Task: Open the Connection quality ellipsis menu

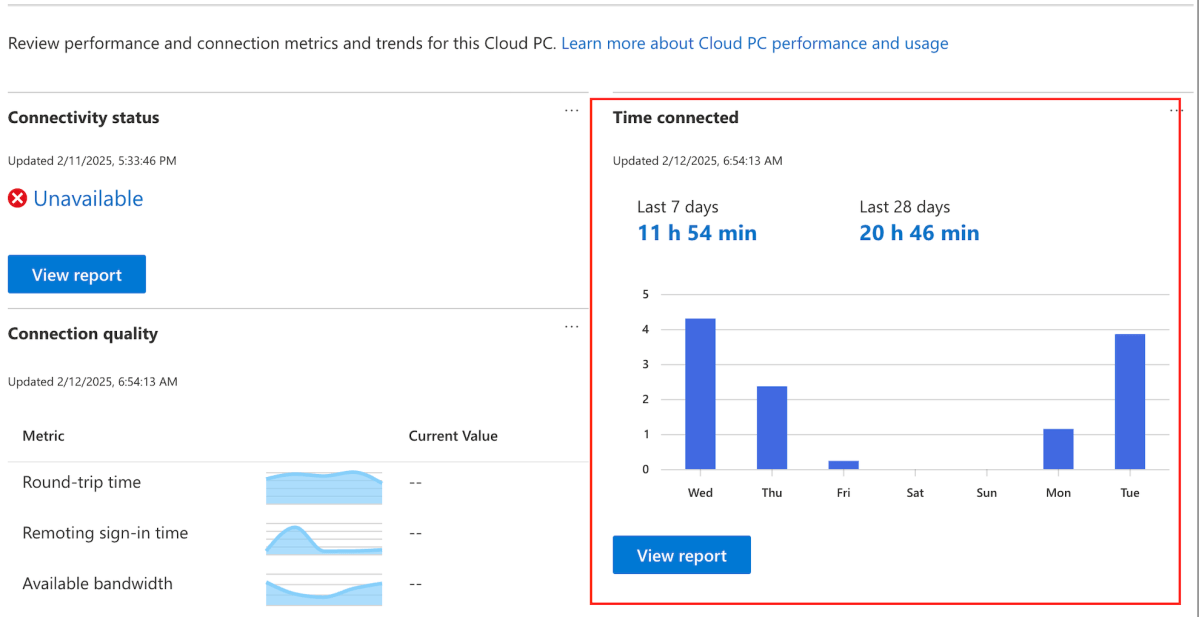Action: [571, 326]
